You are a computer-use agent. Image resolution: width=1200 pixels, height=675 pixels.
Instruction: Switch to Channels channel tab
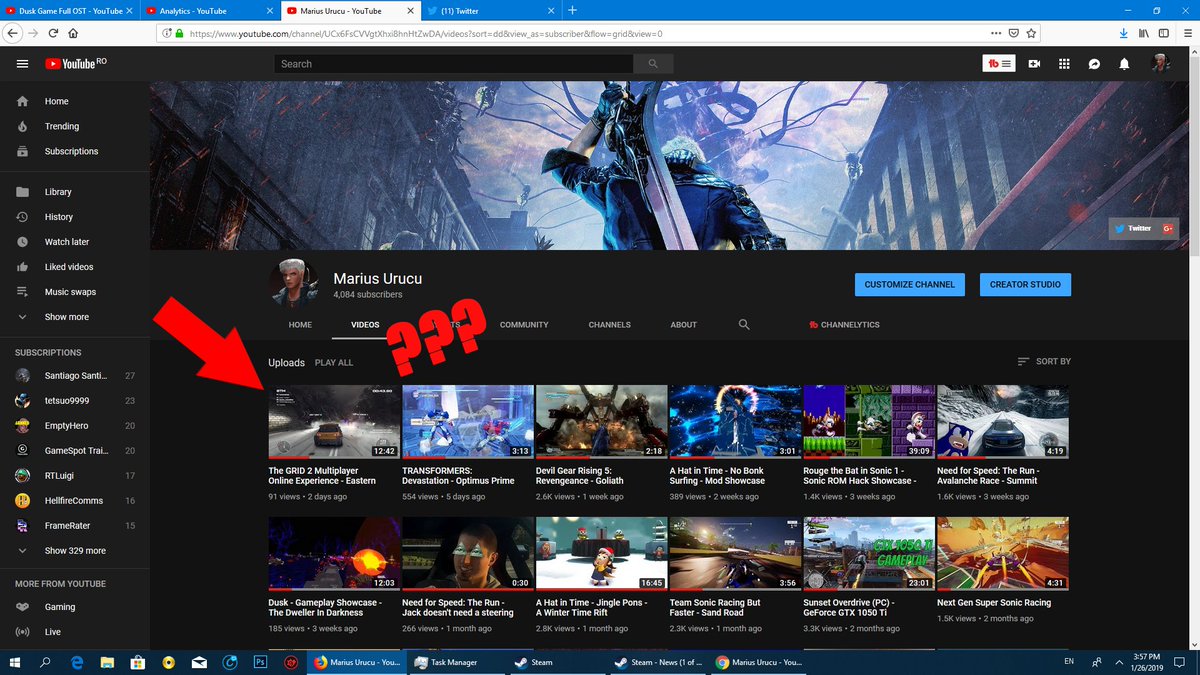pos(609,325)
